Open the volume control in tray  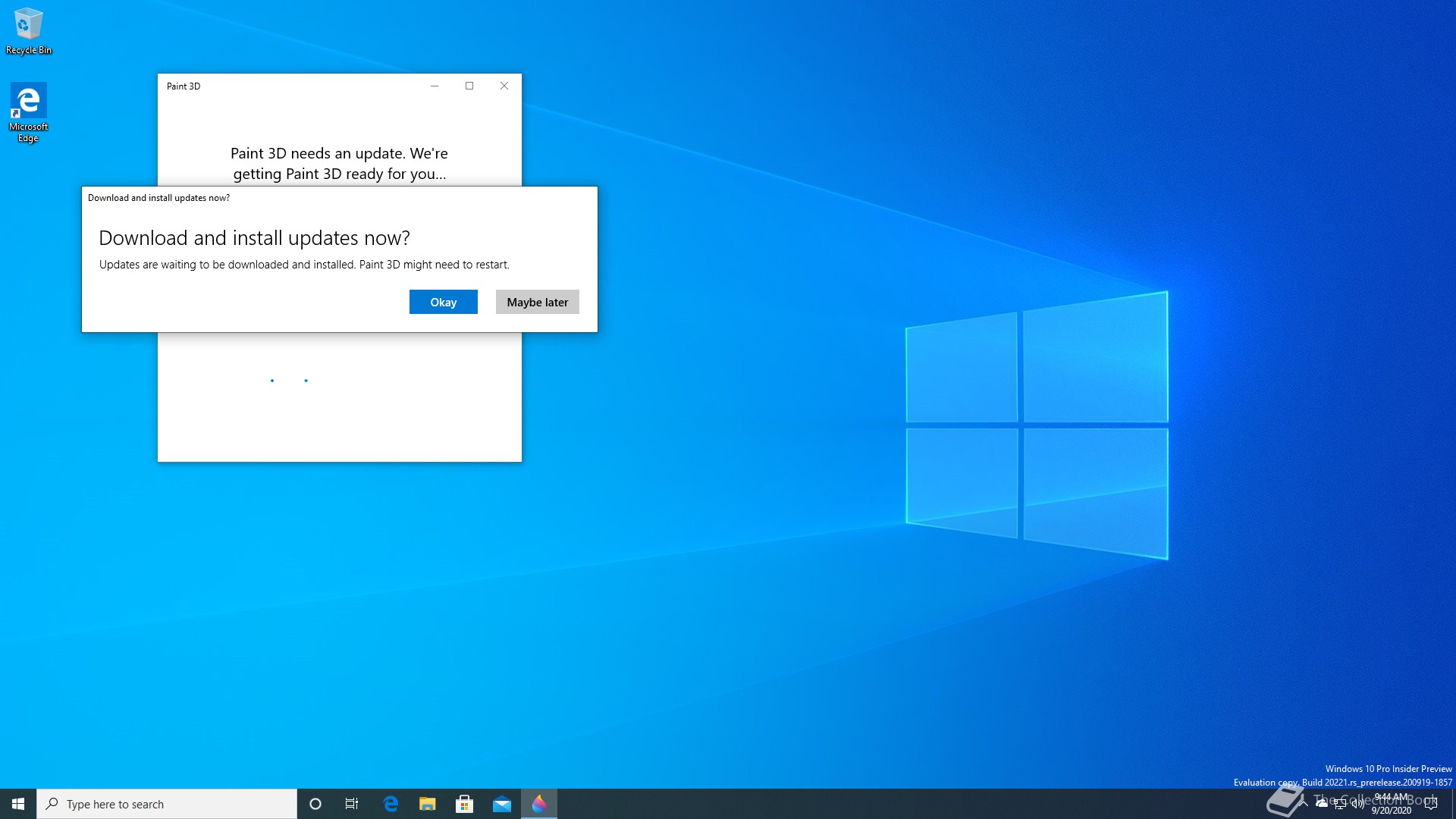click(x=1358, y=804)
